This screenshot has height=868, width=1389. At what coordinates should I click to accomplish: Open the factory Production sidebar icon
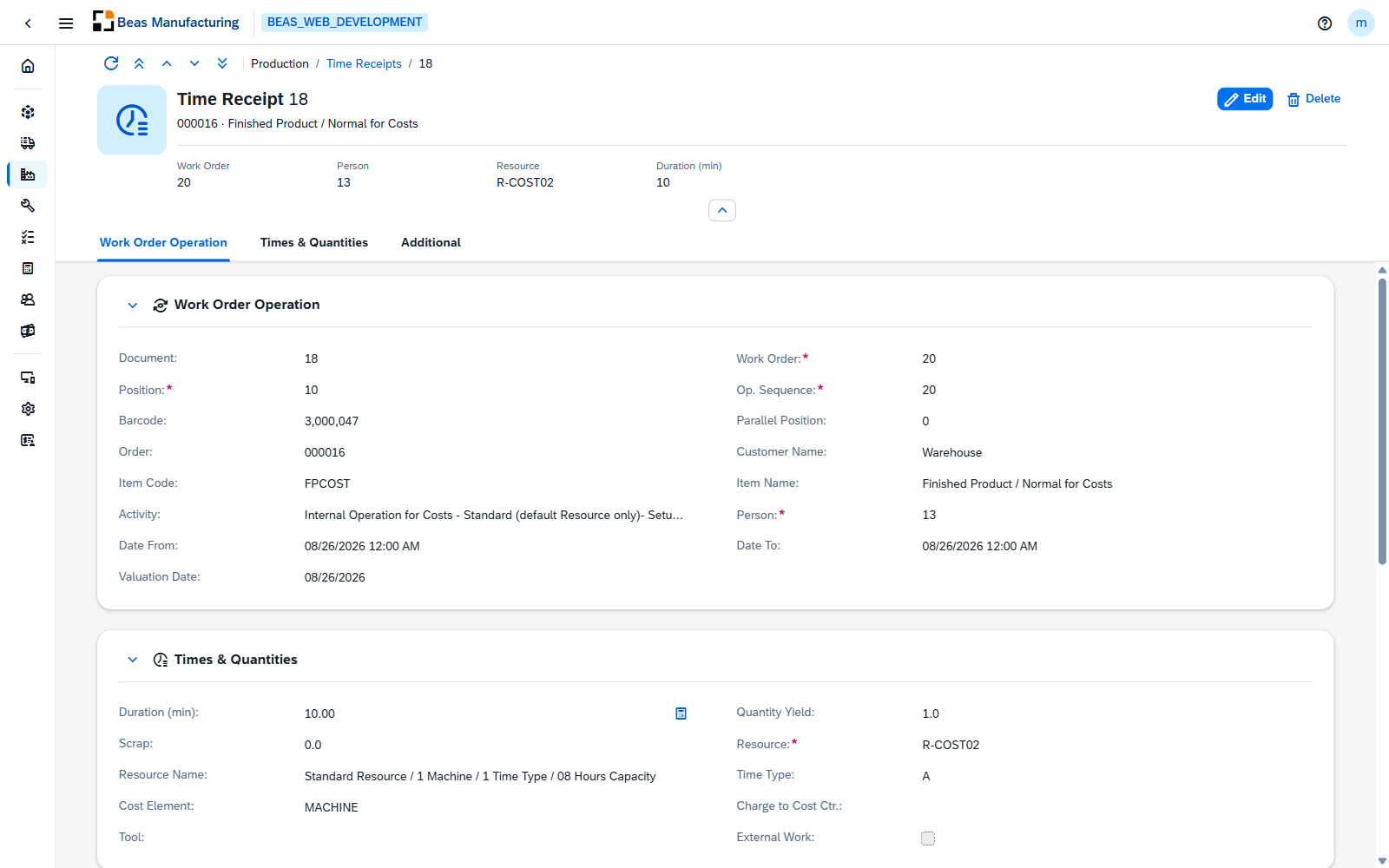pos(28,174)
